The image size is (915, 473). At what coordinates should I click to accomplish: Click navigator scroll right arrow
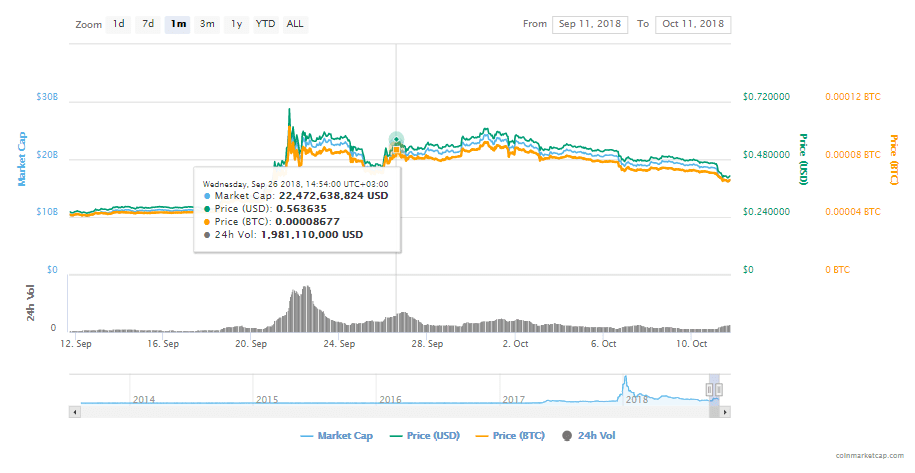(726, 411)
